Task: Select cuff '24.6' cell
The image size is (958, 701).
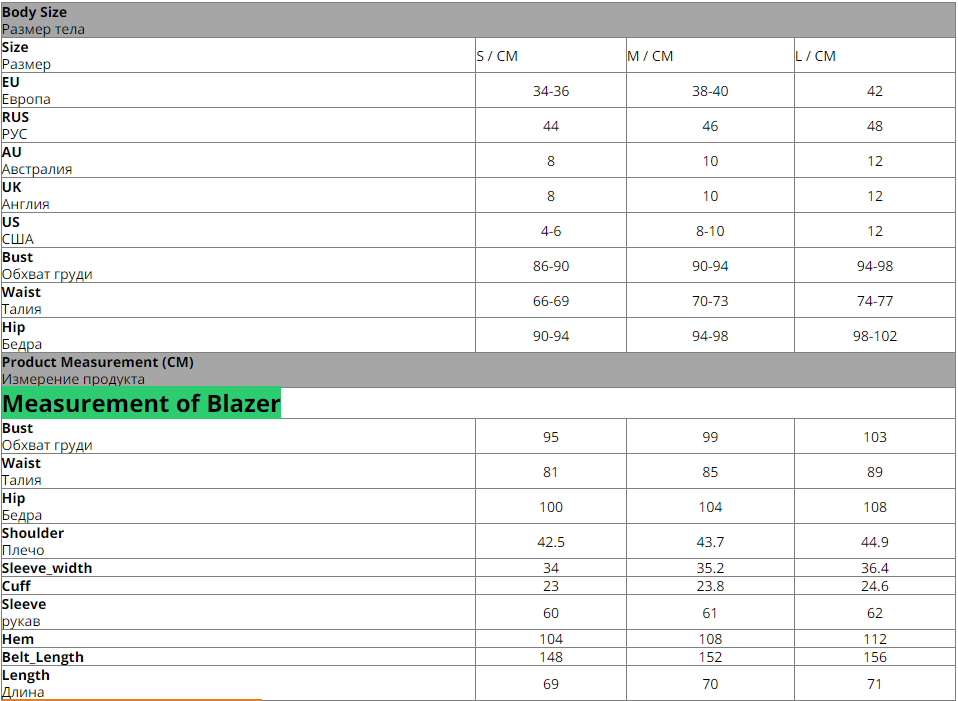Action: coord(875,585)
